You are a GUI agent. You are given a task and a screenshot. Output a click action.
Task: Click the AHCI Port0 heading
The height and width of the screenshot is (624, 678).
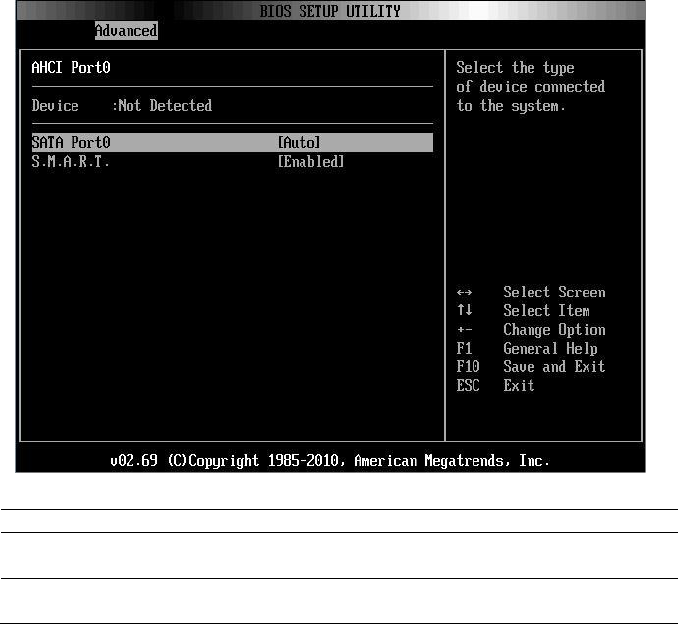pyautogui.click(x=71, y=67)
